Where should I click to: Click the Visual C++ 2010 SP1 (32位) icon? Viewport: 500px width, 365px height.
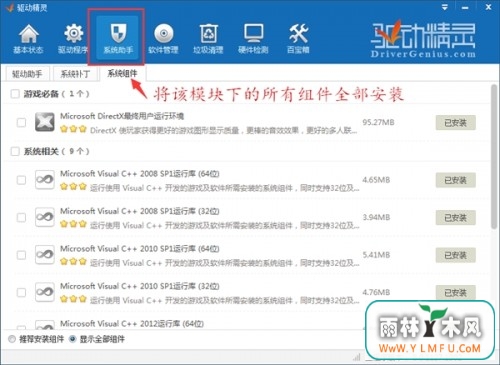[x=45, y=292]
